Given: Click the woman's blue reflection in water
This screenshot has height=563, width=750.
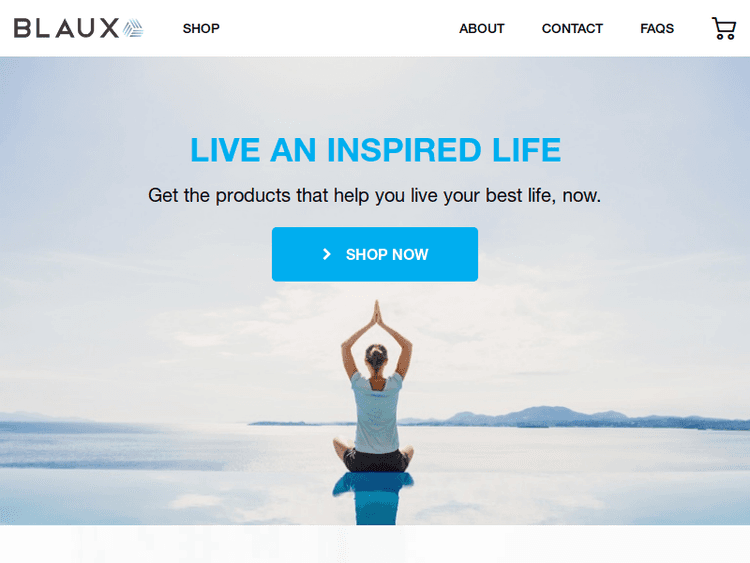Looking at the screenshot, I should [x=374, y=498].
